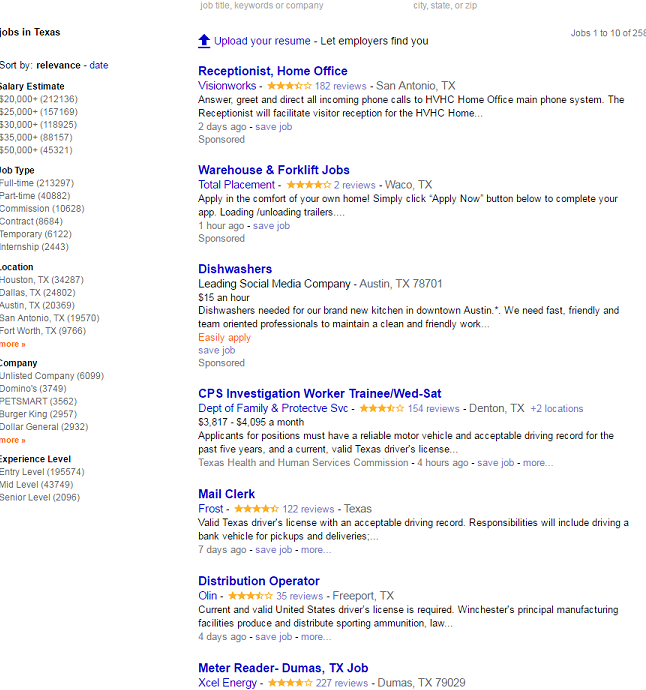Image resolution: width=646 pixels, height=690 pixels.
Task: Open Olin company link
Action: [208, 596]
